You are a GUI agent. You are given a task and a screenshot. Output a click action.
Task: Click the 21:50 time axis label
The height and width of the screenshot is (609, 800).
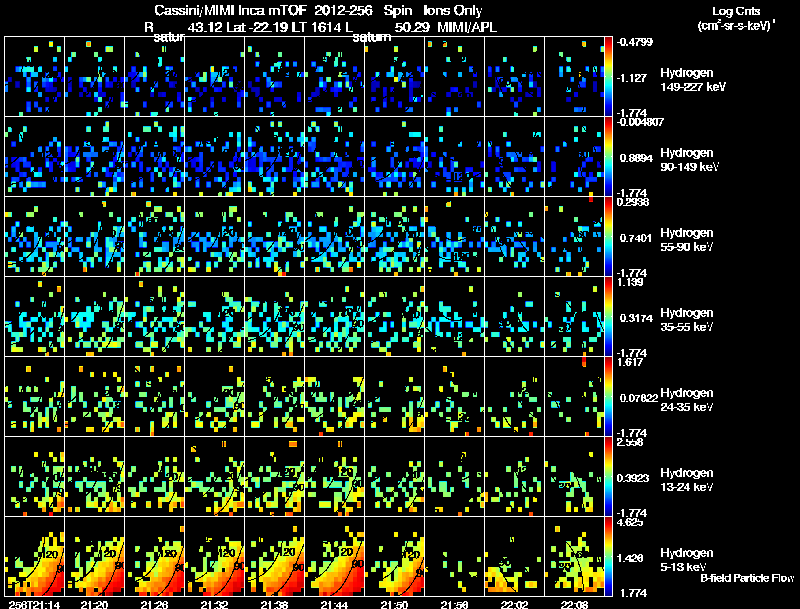(394, 604)
